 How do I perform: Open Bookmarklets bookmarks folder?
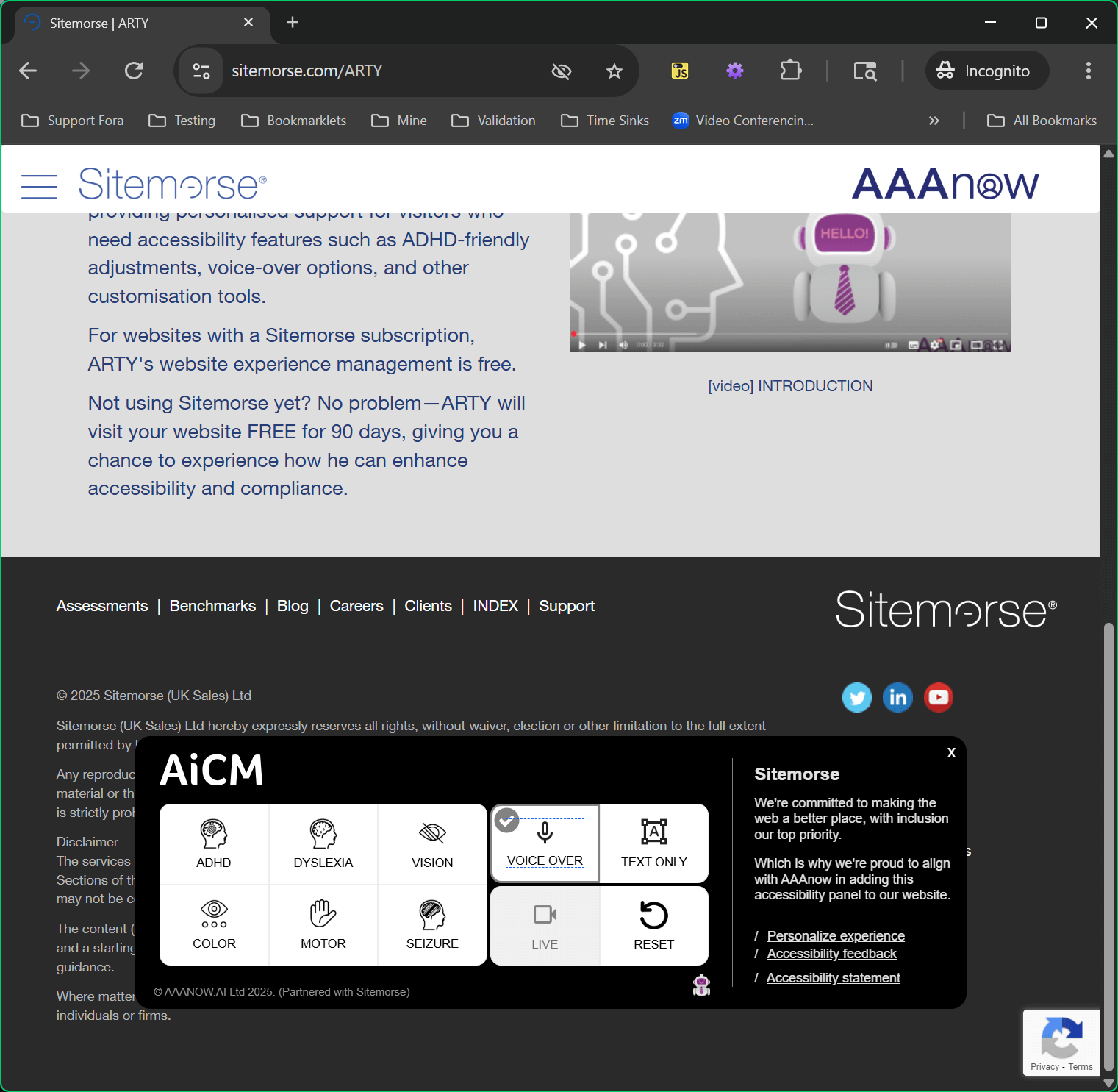pos(294,121)
